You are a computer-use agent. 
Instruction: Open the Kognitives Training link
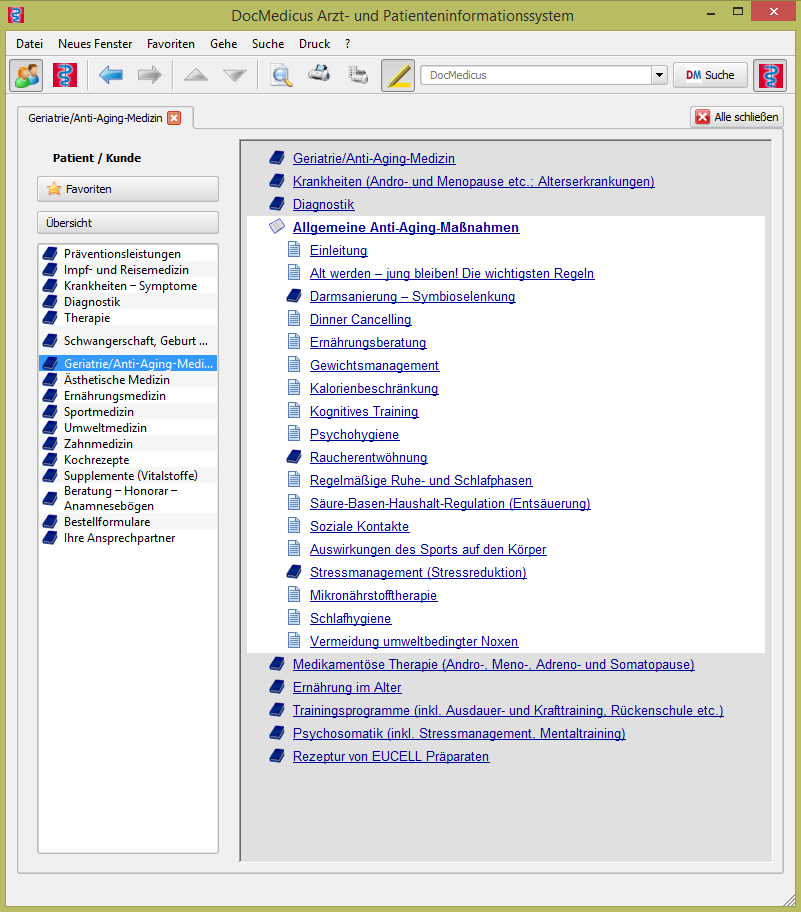pyautogui.click(x=364, y=411)
